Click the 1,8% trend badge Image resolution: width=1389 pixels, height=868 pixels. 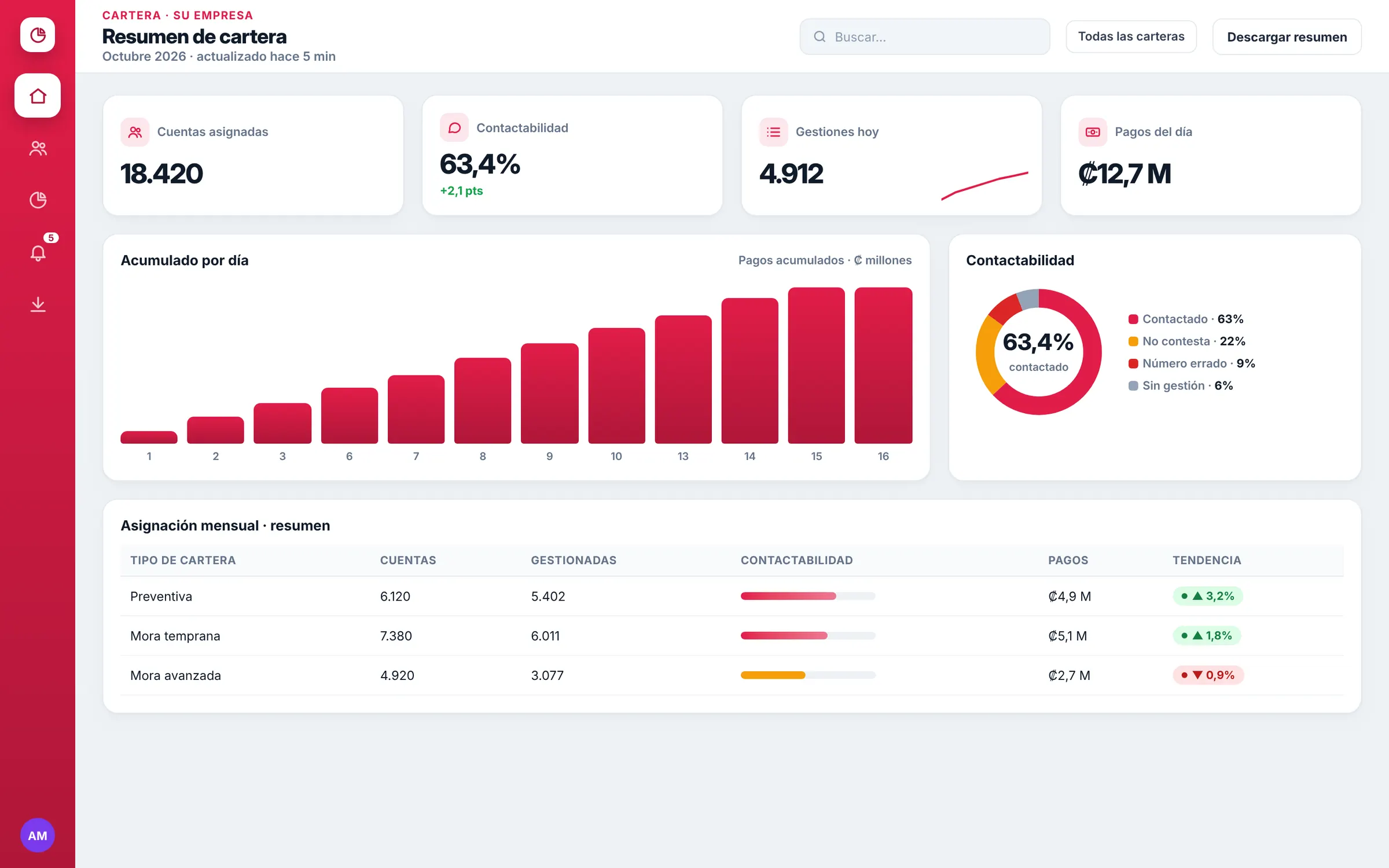point(1207,635)
